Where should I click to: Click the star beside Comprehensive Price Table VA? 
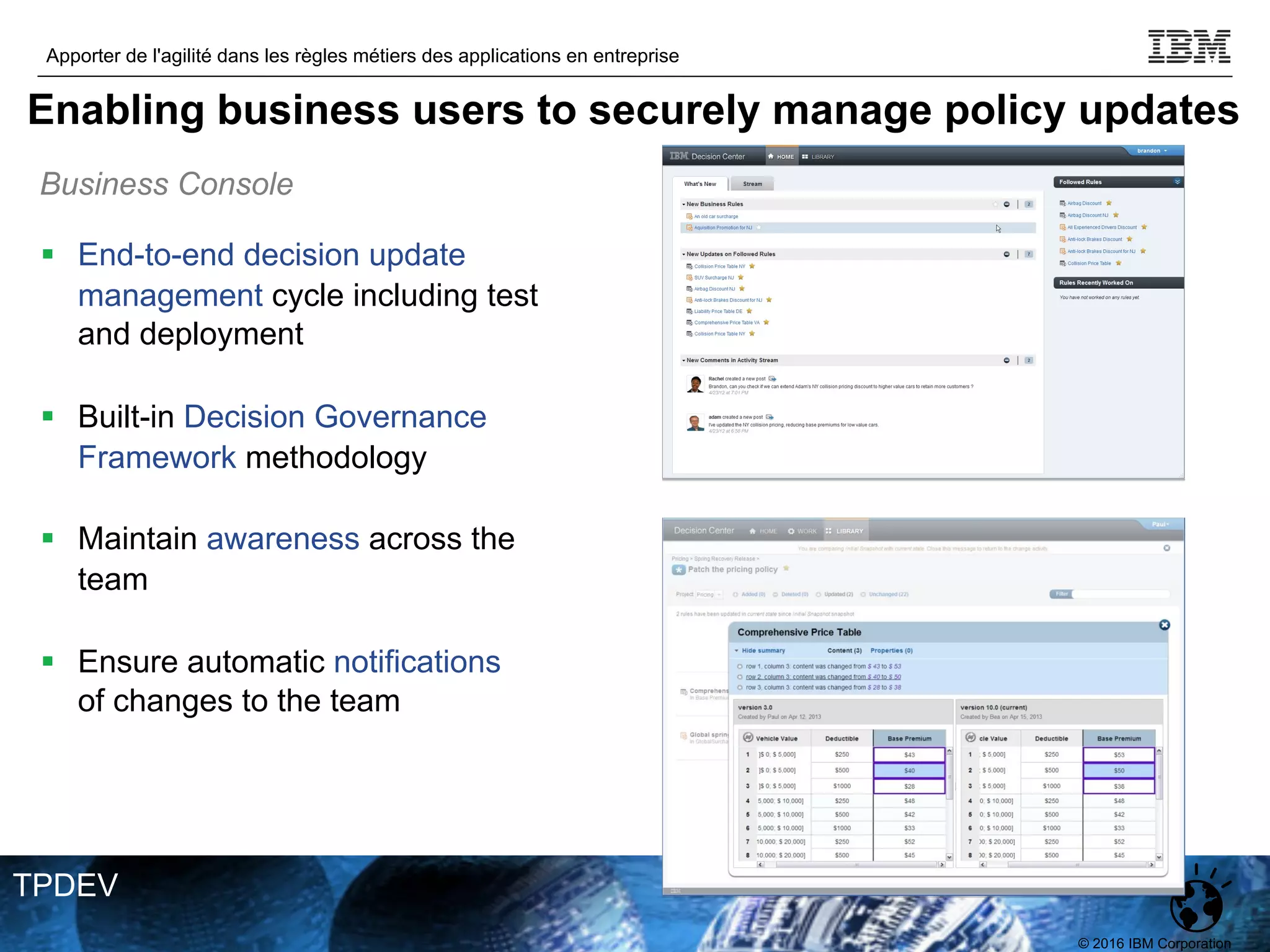766,322
